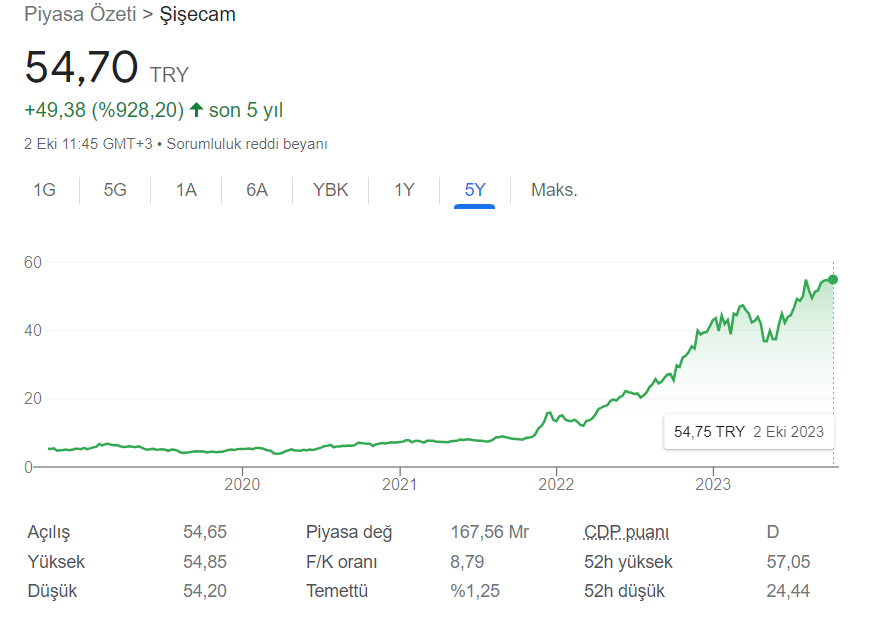Click the Piyasa değ label
The height and width of the screenshot is (617, 877).
click(x=349, y=532)
